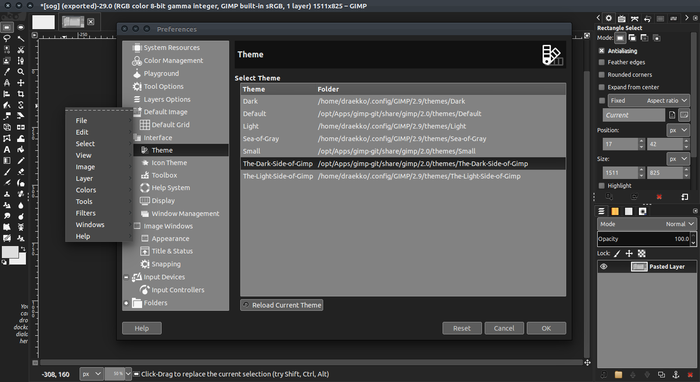Screen dimensions: 700x382
Task: Disable the Antialiasing checkbox
Action: coord(601,51)
